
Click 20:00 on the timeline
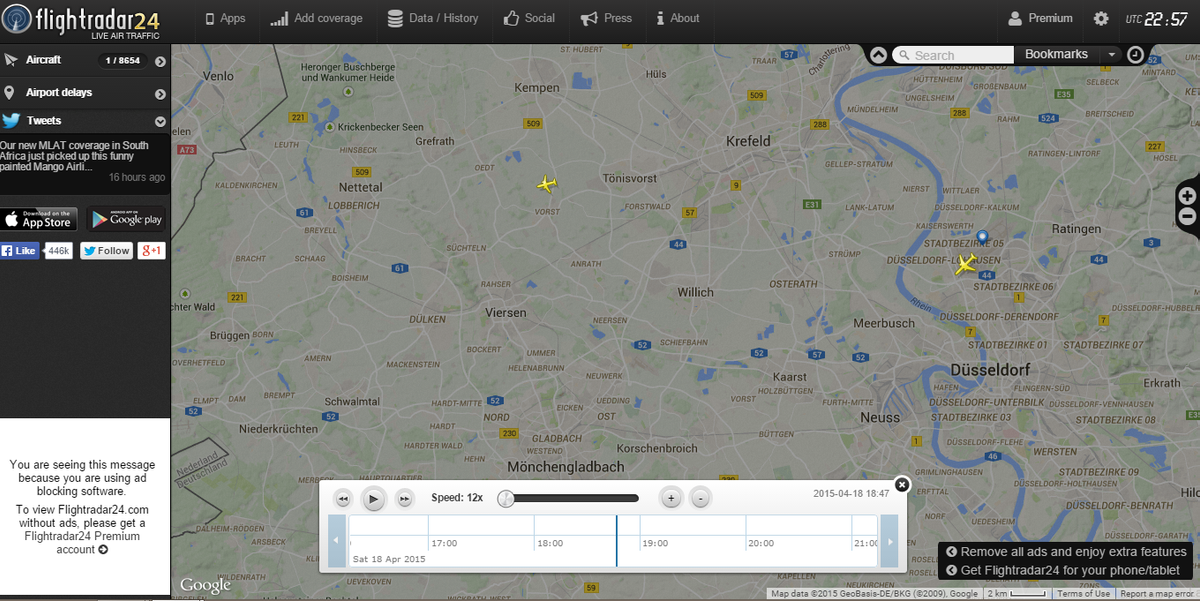click(x=761, y=544)
